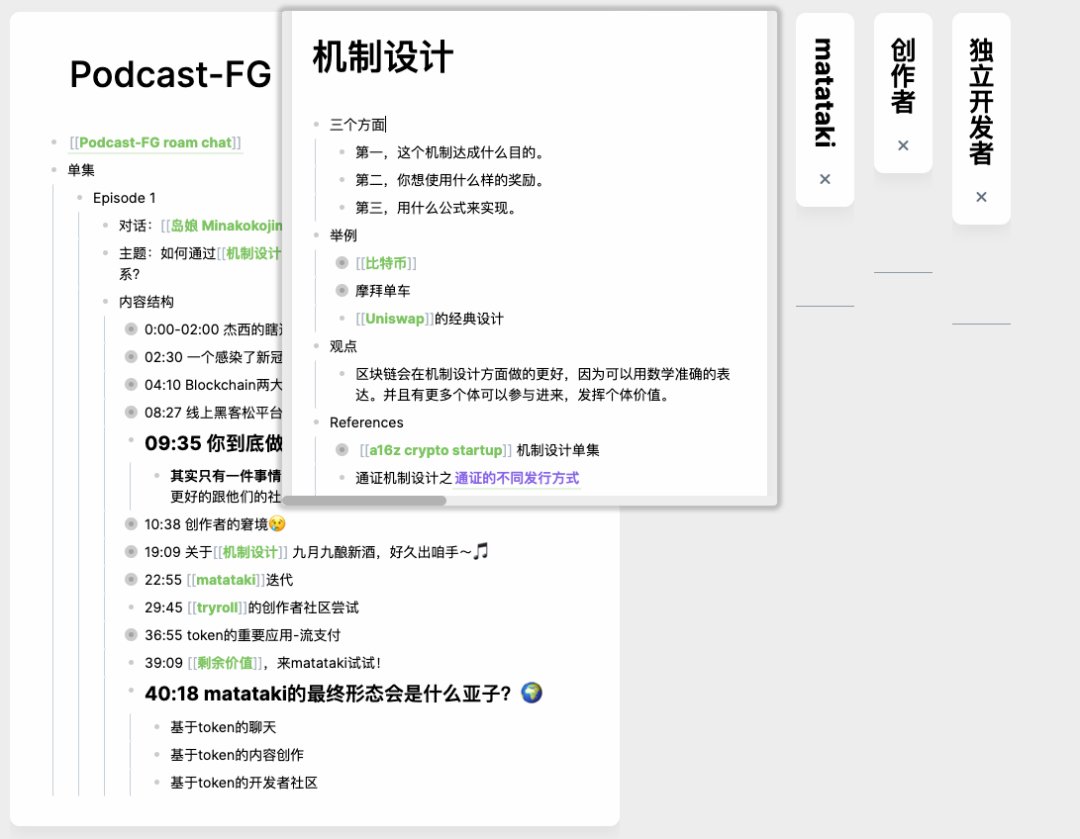Close the "创作者" sidebar card
This screenshot has height=839, width=1080.
(x=902, y=145)
